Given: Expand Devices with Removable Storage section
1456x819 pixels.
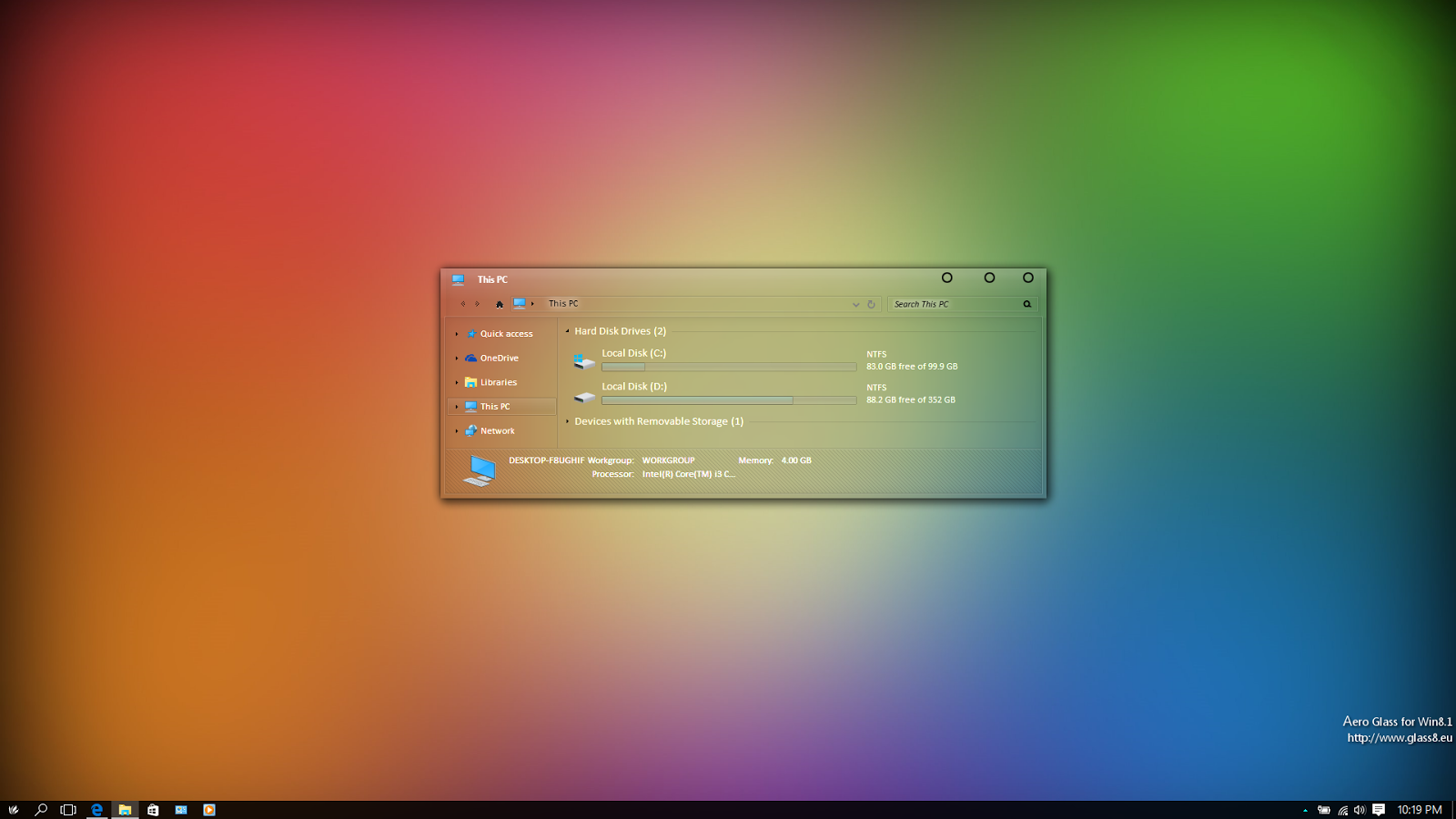Looking at the screenshot, I should click(569, 421).
